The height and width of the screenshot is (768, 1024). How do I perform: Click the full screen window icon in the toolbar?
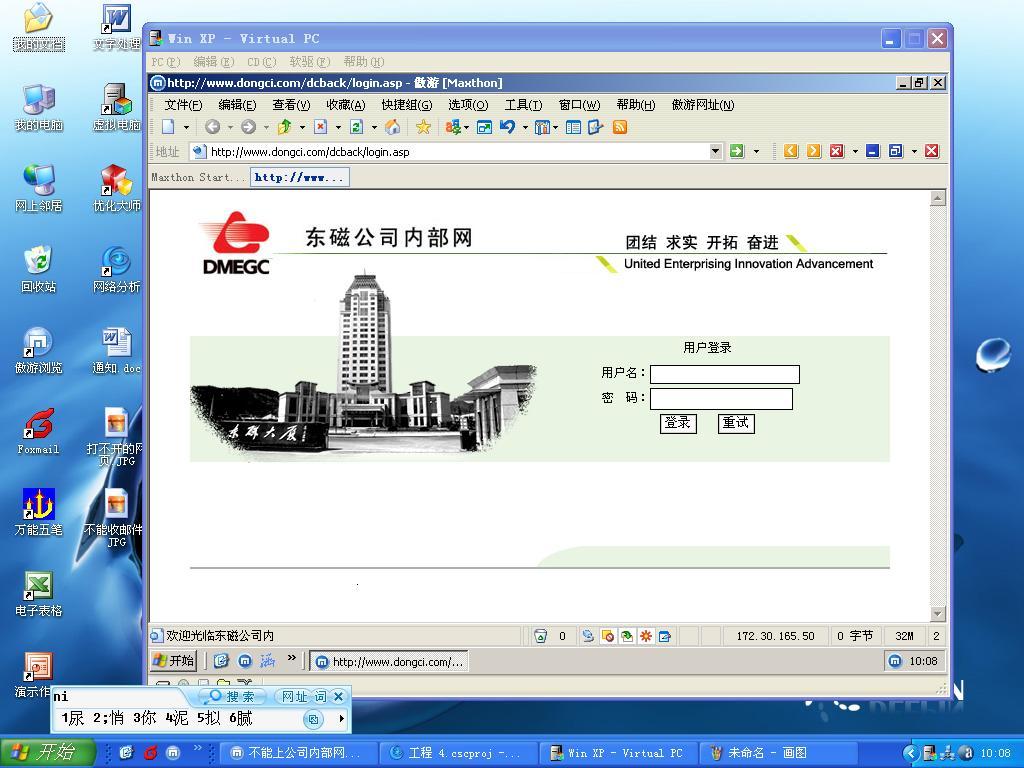[484, 127]
